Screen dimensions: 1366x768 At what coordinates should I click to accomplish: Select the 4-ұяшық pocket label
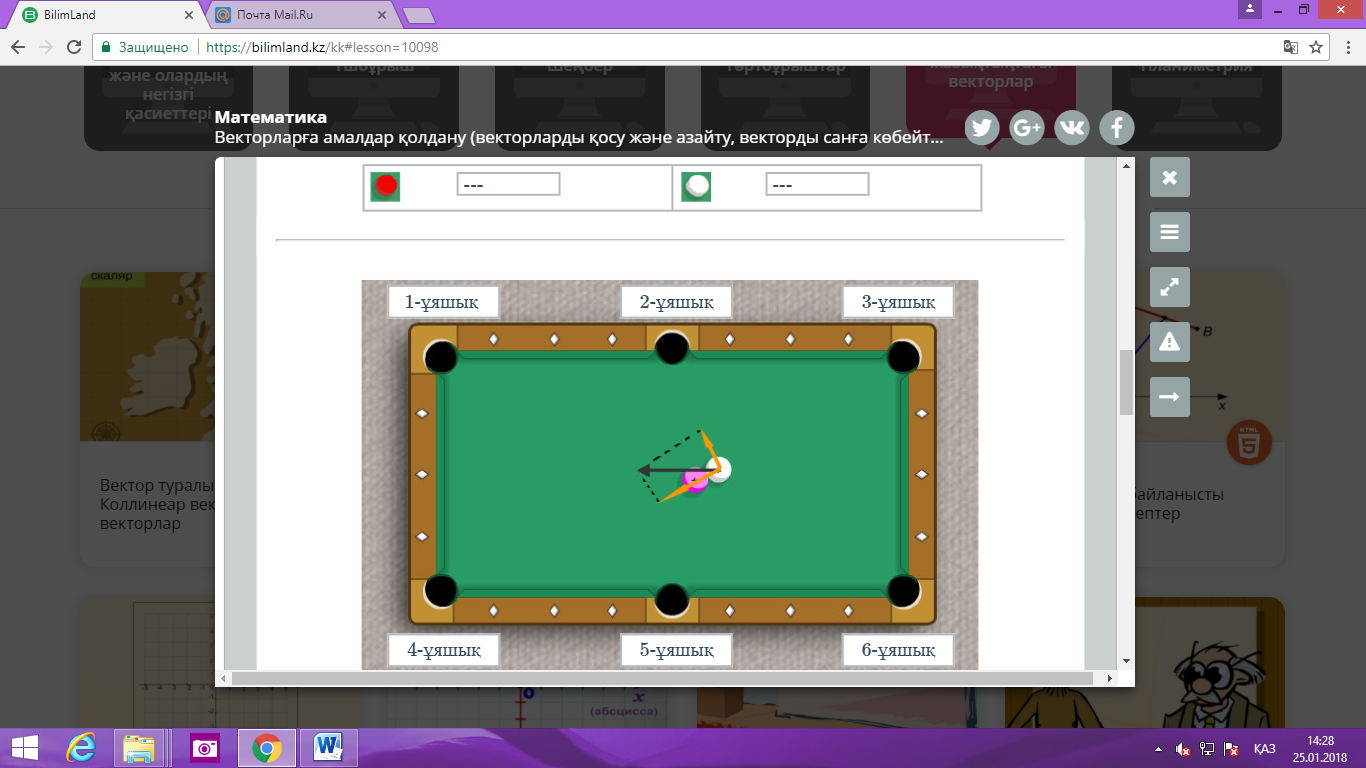442,650
